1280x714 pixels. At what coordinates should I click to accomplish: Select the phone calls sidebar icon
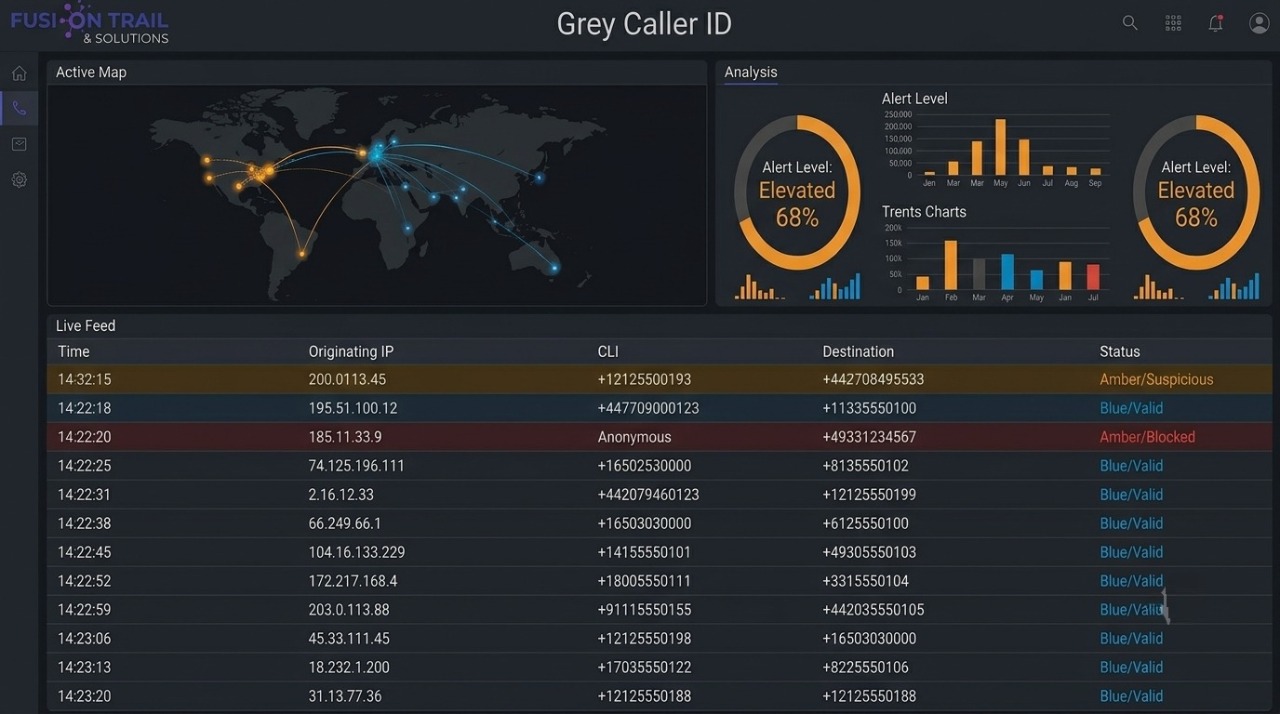point(19,108)
